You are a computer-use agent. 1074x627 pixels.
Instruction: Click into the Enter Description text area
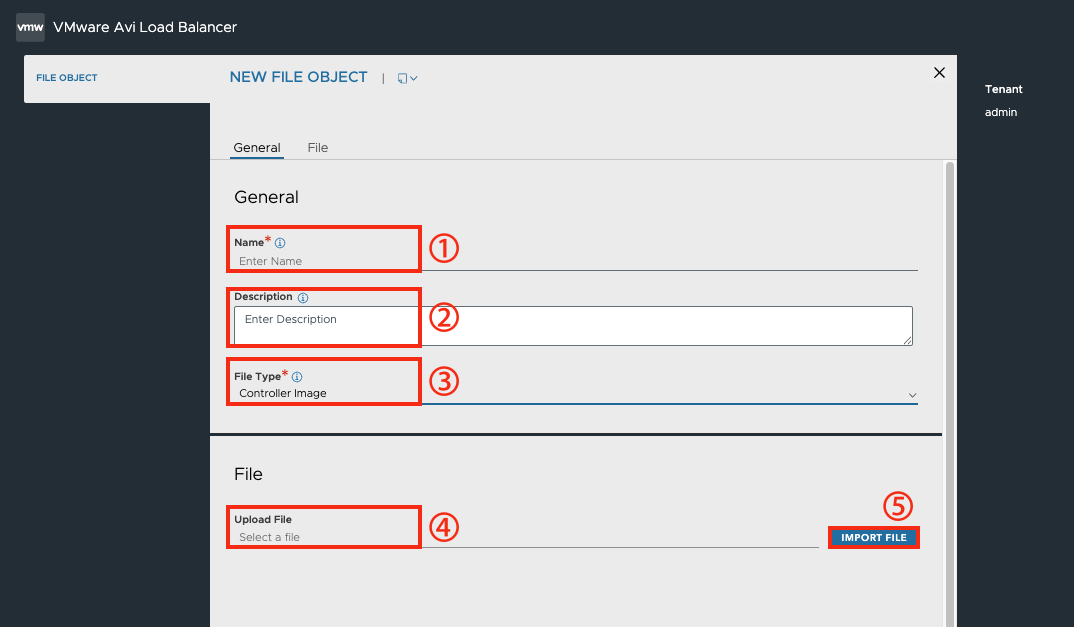pyautogui.click(x=573, y=325)
